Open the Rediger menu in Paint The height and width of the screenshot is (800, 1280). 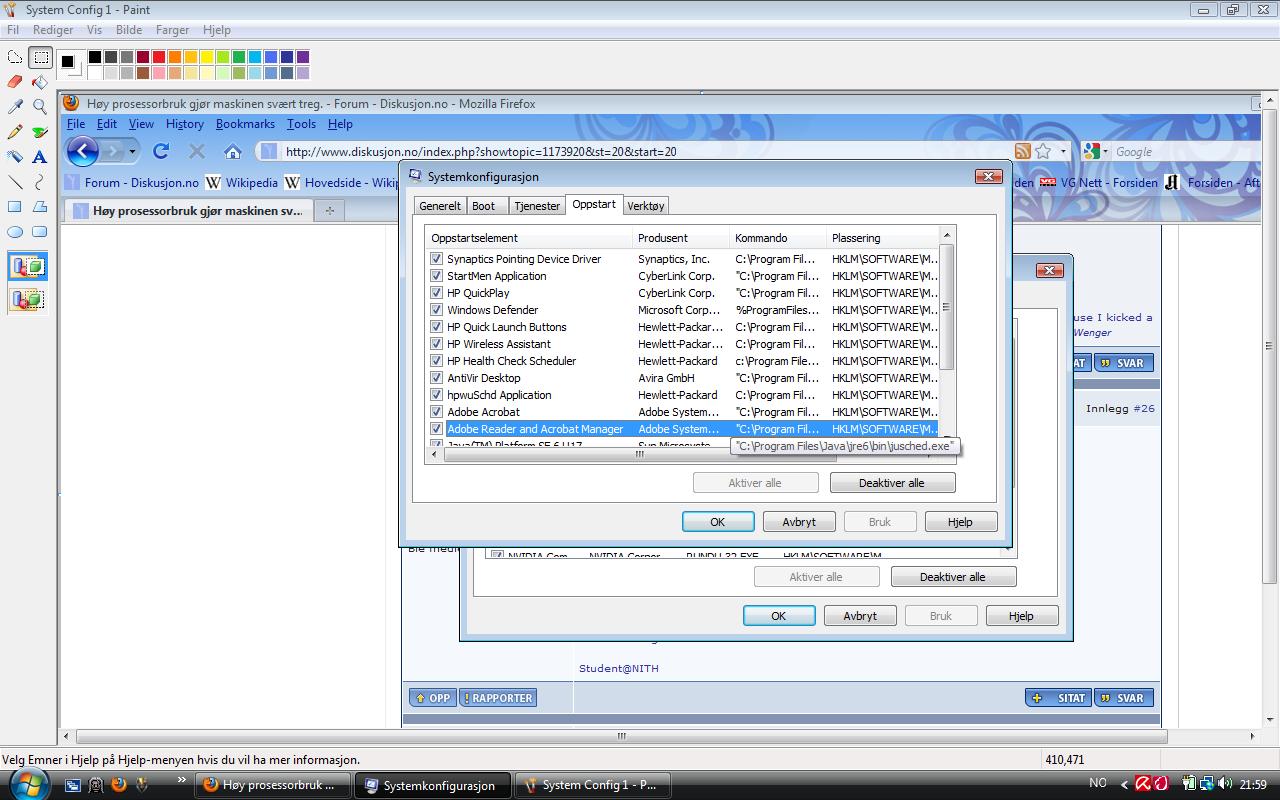coord(53,30)
